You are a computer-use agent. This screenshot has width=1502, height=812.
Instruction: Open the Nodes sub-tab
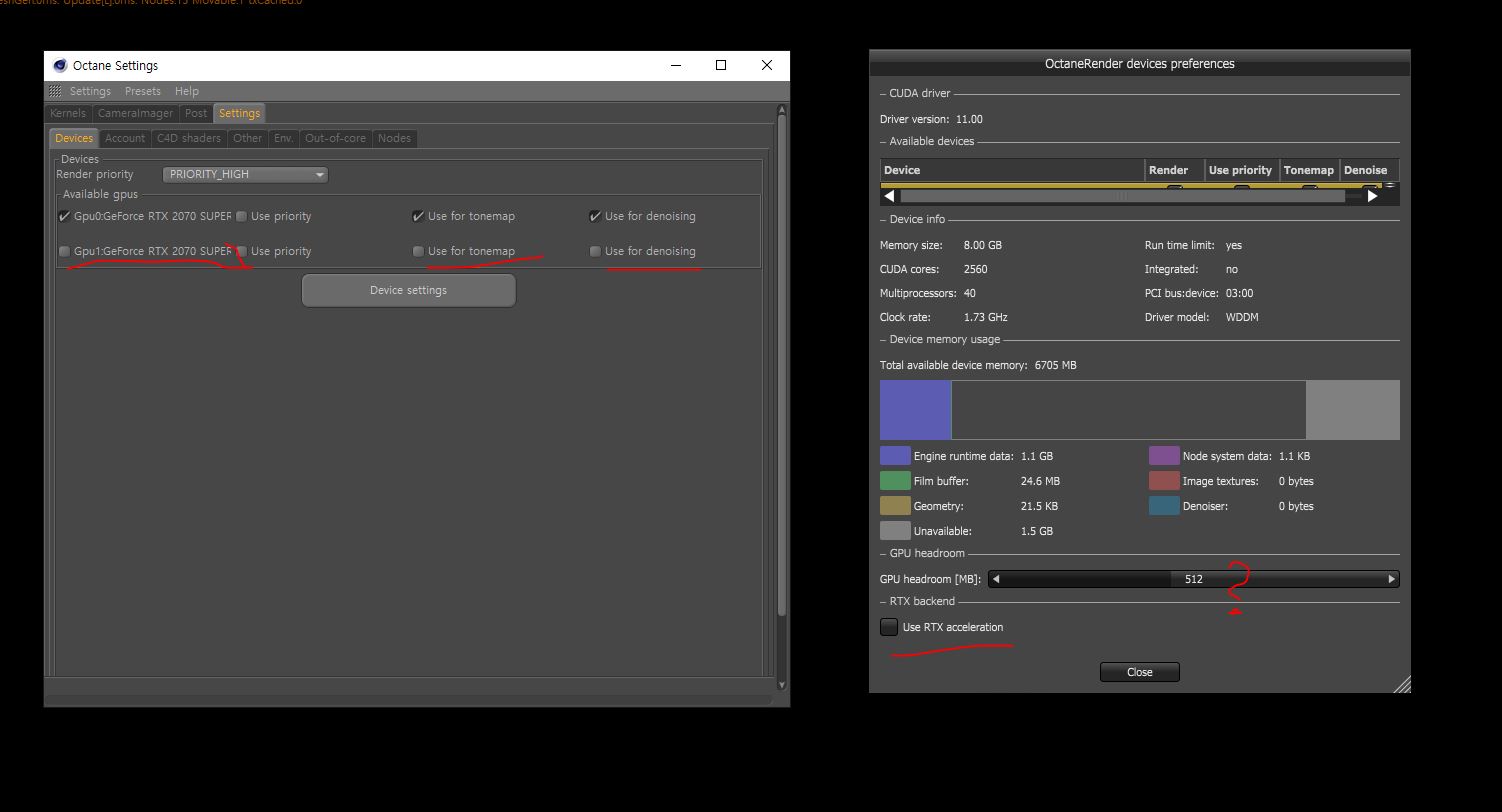pos(394,138)
